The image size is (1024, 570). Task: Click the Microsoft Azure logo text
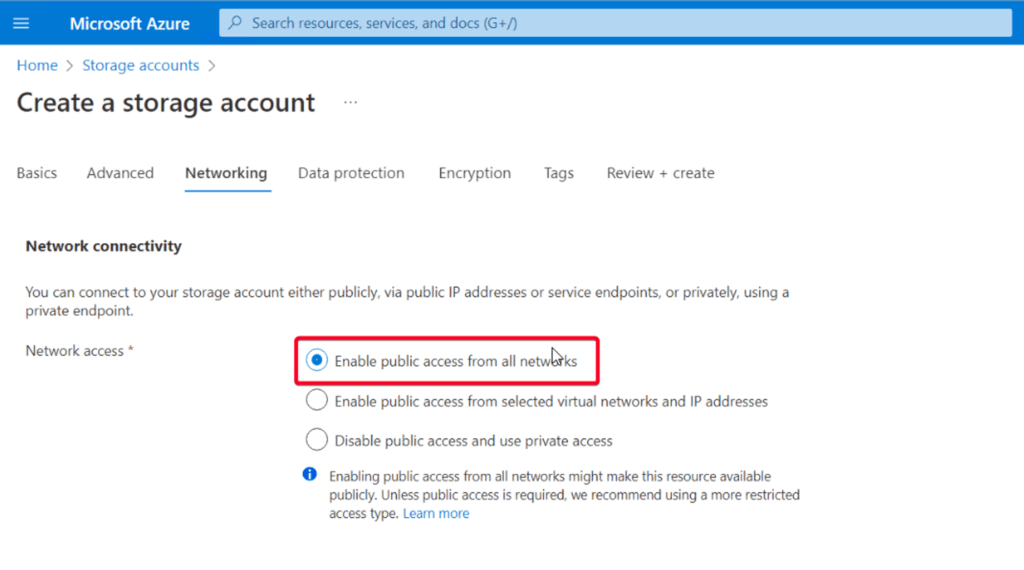[x=129, y=24]
